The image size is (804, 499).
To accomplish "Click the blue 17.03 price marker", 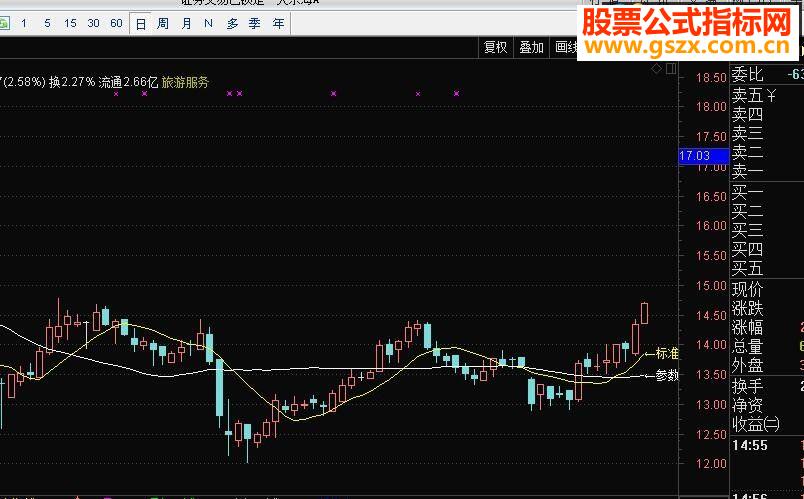I will (x=704, y=156).
